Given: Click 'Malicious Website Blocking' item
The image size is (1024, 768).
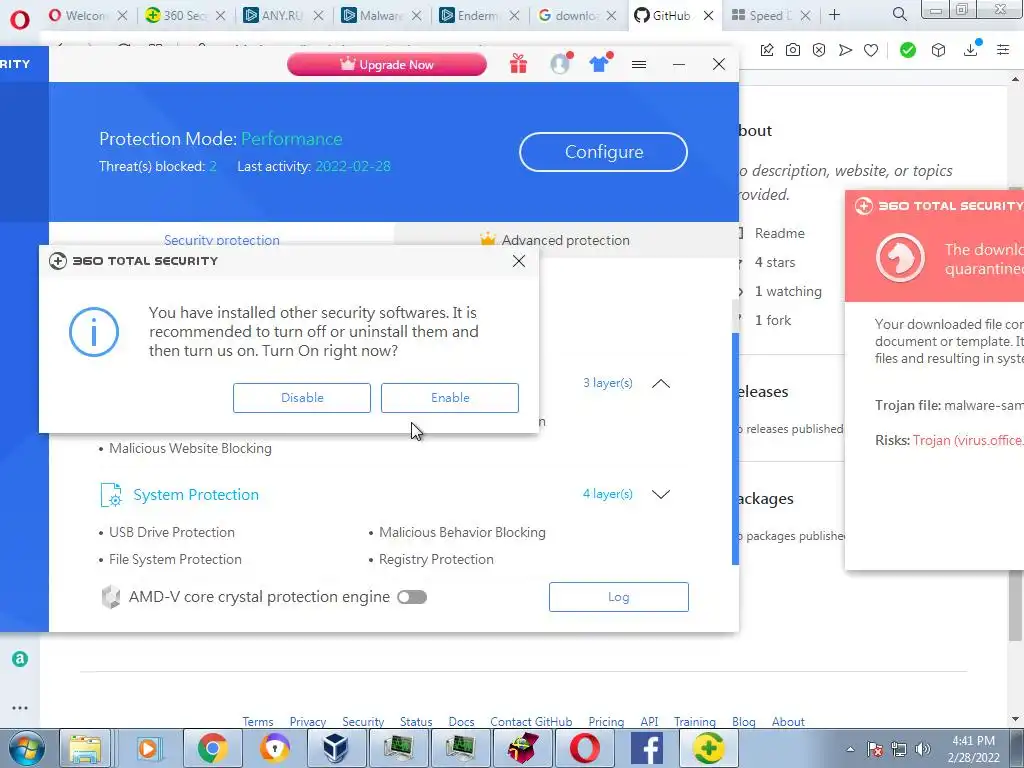Looking at the screenshot, I should 190,448.
